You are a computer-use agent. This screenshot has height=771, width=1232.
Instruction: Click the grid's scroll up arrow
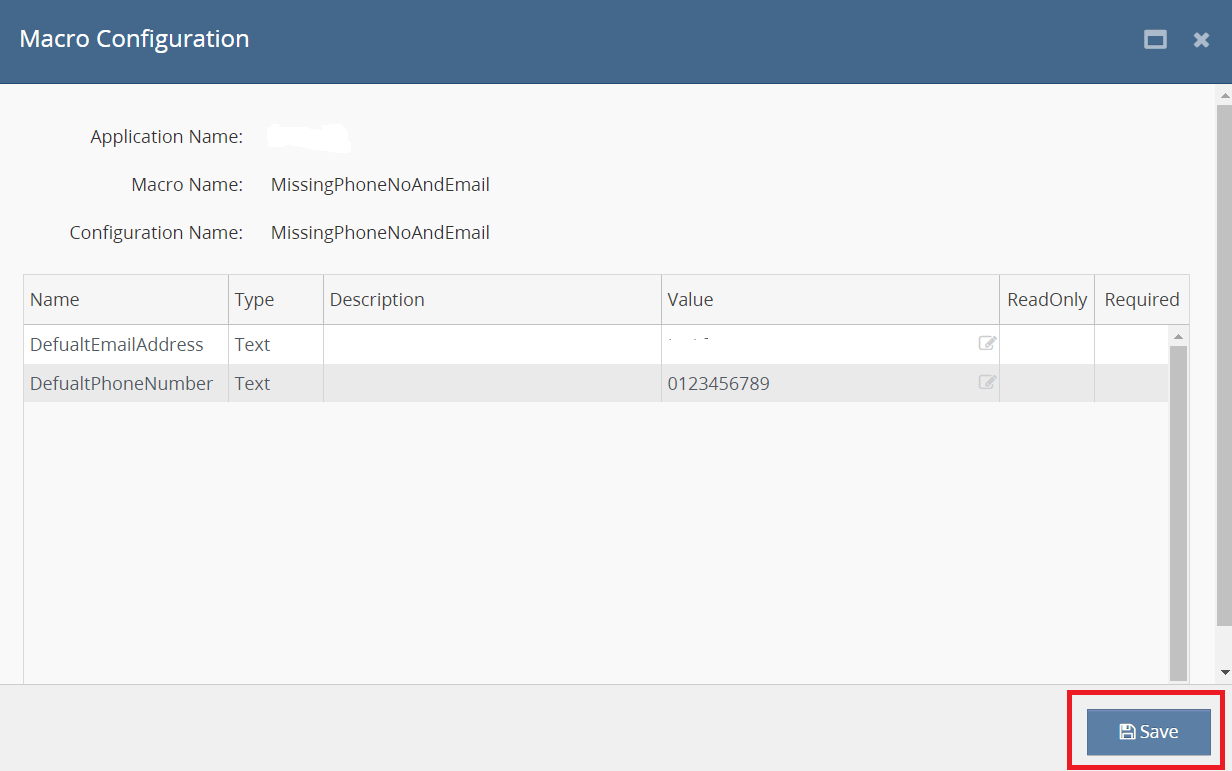(1178, 336)
